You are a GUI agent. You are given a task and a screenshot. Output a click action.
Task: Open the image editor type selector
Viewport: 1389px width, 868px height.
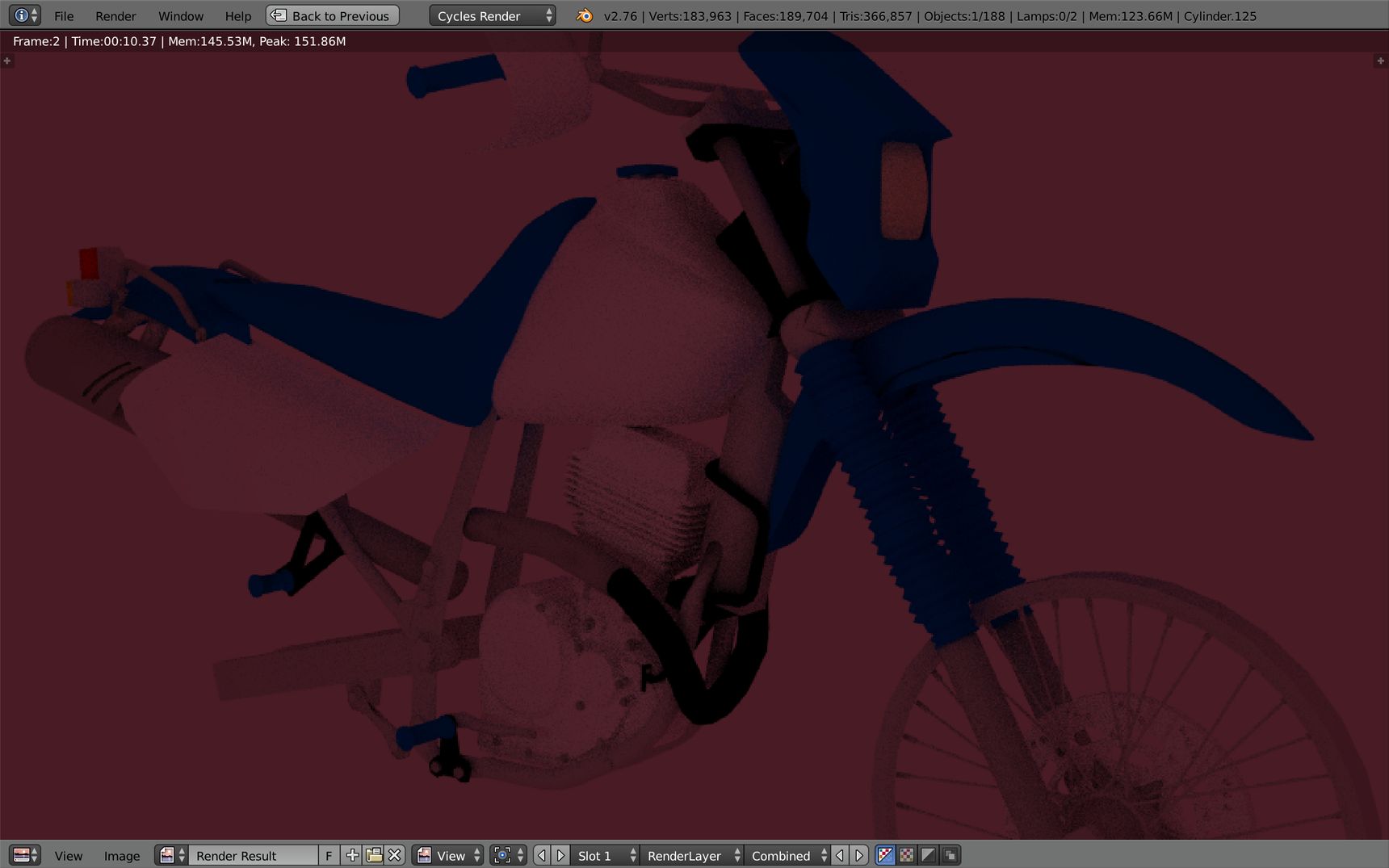pyautogui.click(x=25, y=855)
